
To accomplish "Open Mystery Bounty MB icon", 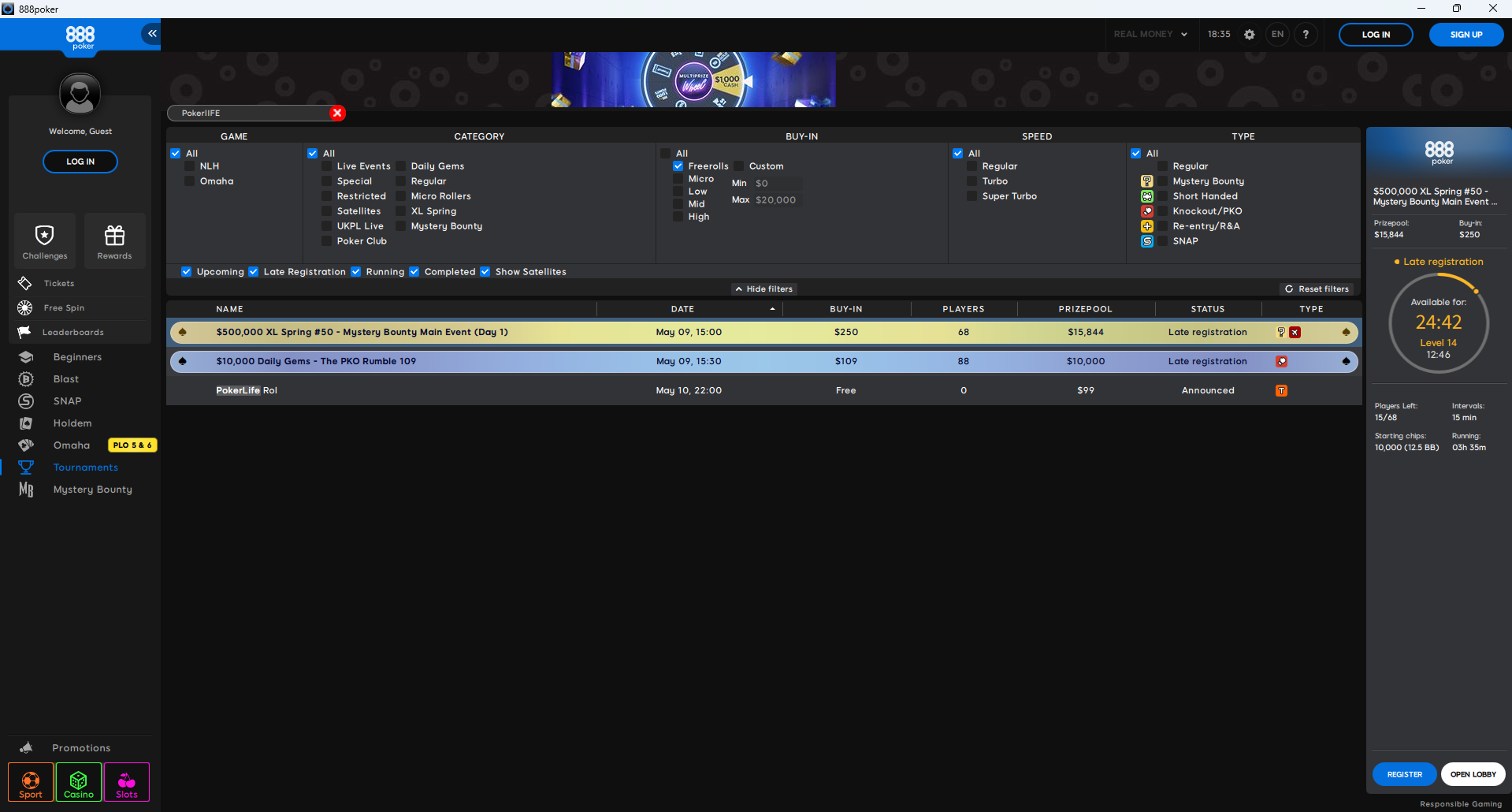I will [x=26, y=490].
